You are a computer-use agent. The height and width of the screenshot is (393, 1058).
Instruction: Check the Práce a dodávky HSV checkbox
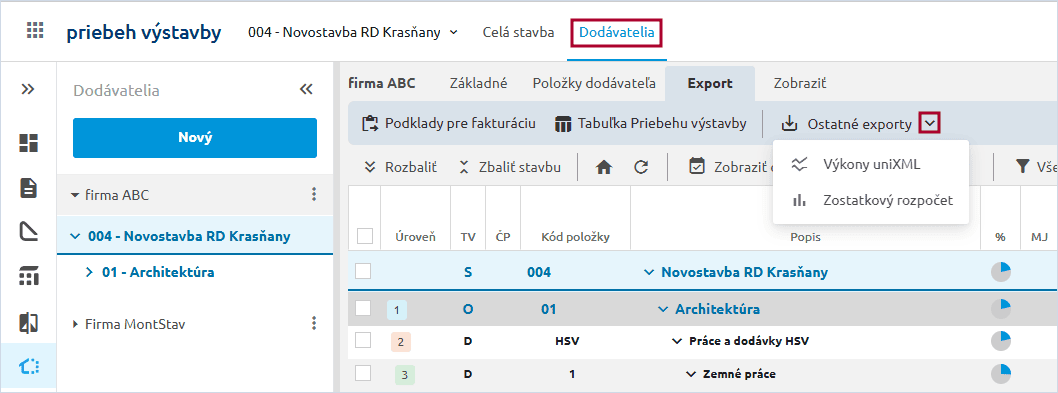[363, 341]
